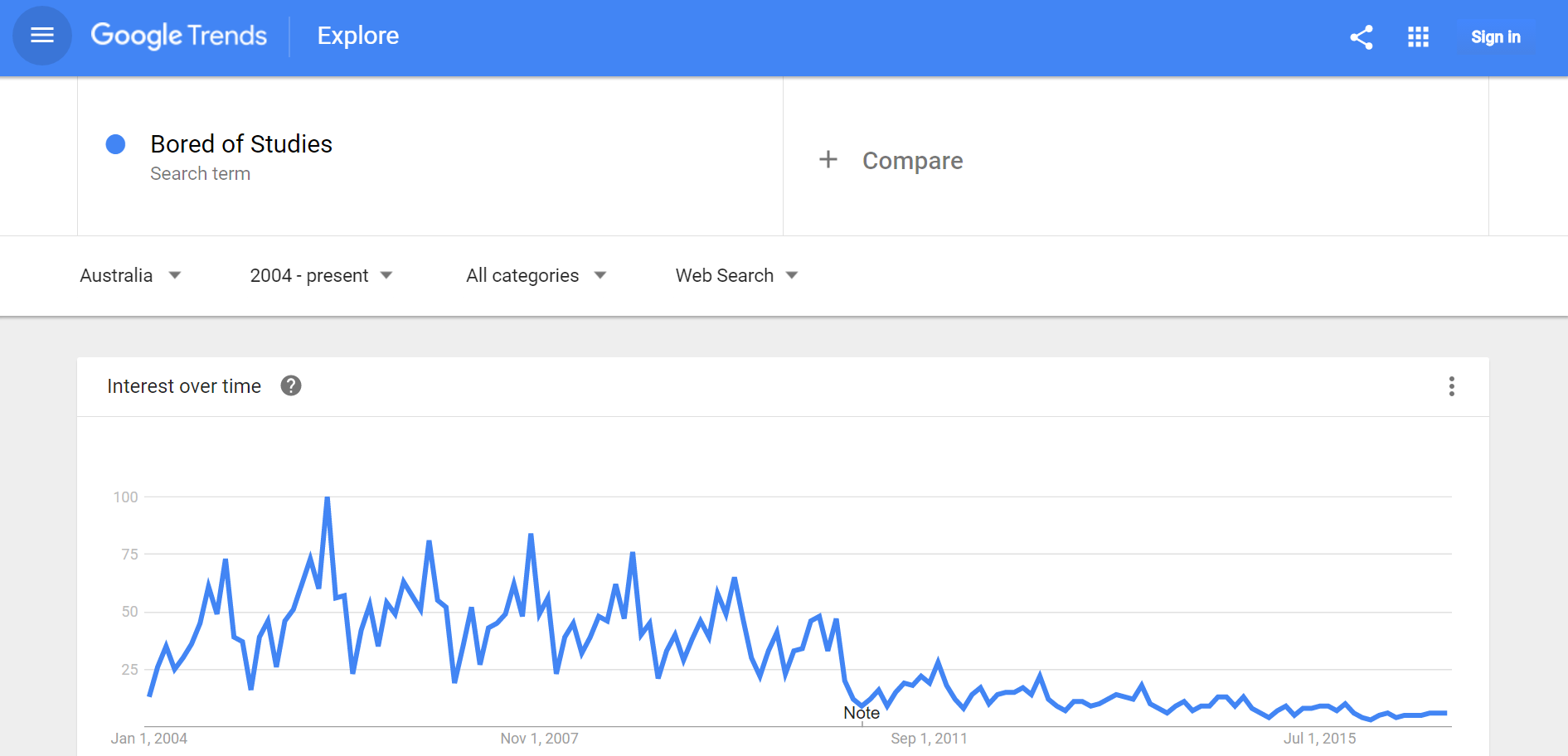Click the Sign in button
Viewport: 1568px width, 756px height.
pyautogui.click(x=1495, y=37)
